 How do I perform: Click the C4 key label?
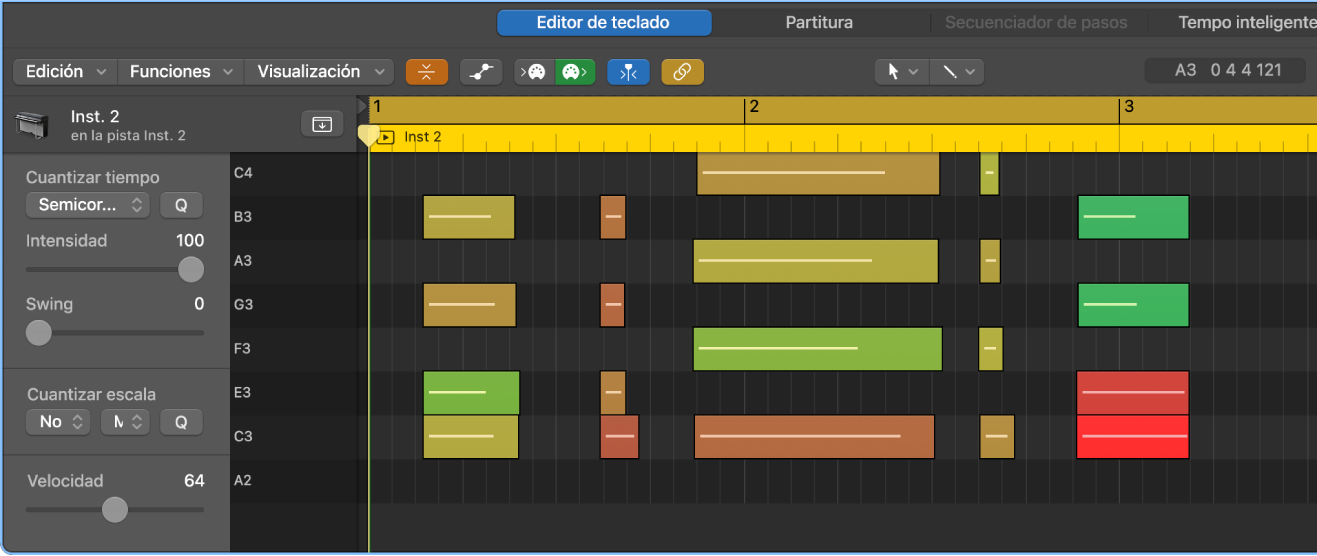(x=243, y=173)
